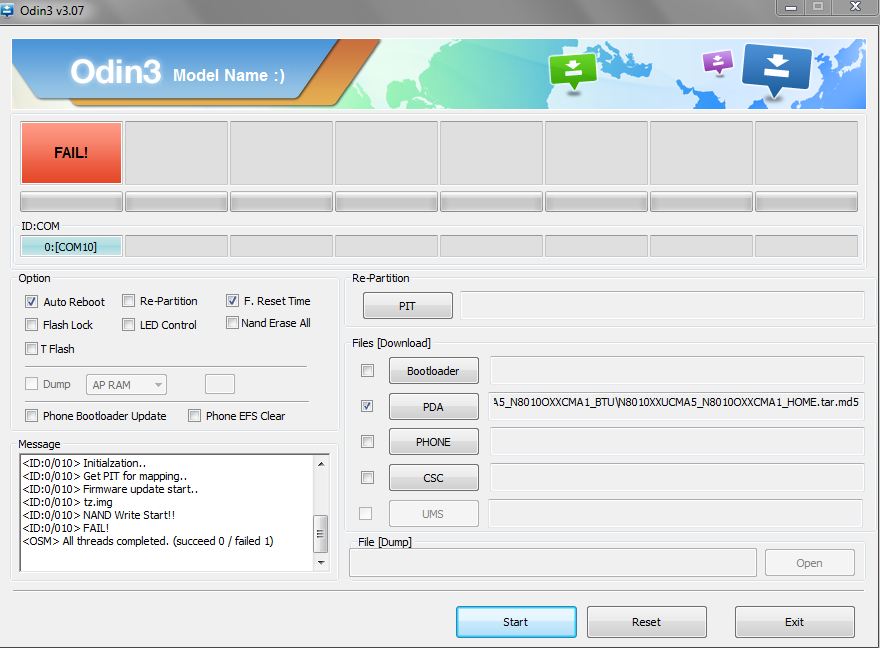Screen dimensions: 880x648
Task: Open the PDA firmware file selector
Action: tap(433, 406)
